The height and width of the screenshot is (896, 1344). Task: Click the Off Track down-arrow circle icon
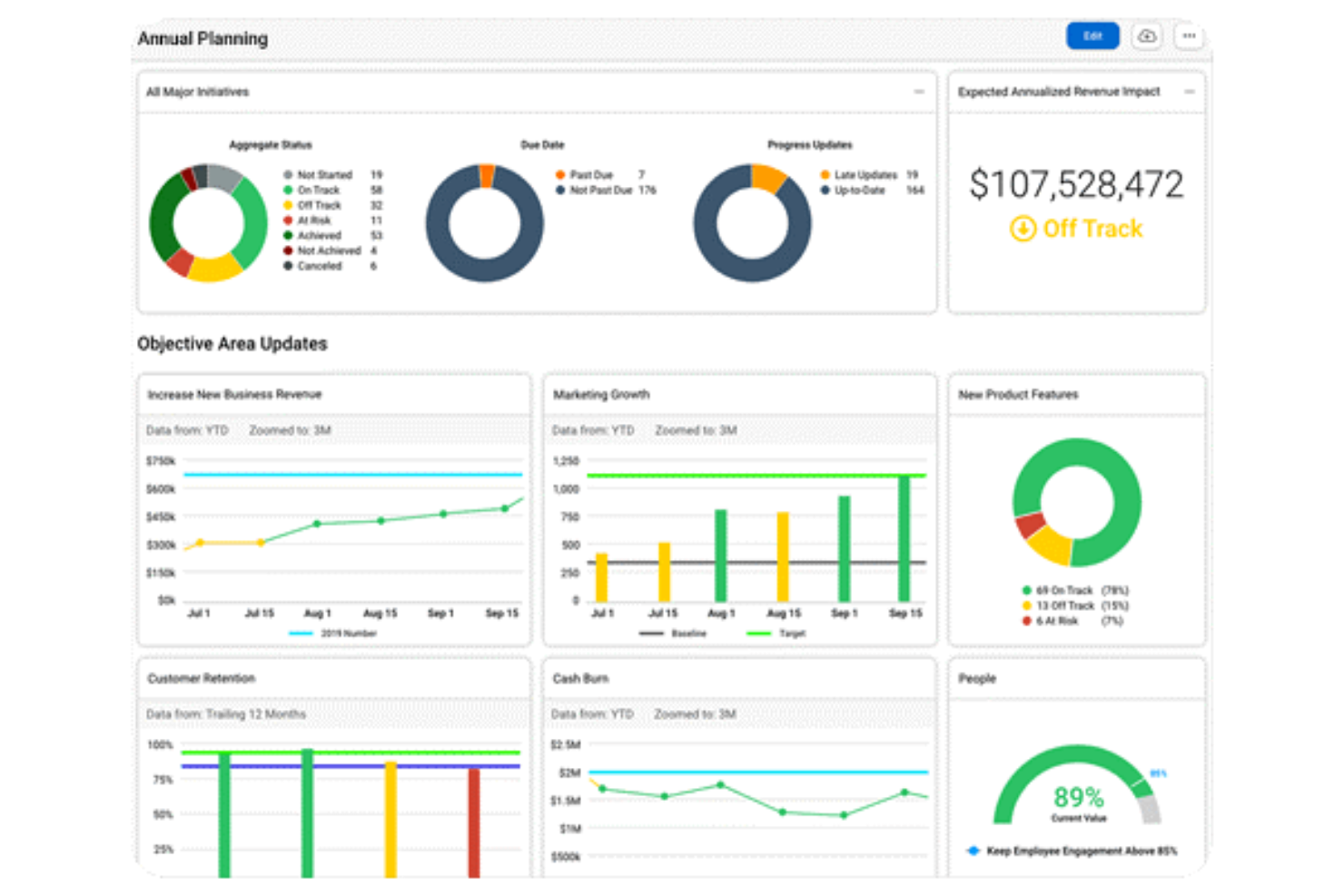point(1023,229)
